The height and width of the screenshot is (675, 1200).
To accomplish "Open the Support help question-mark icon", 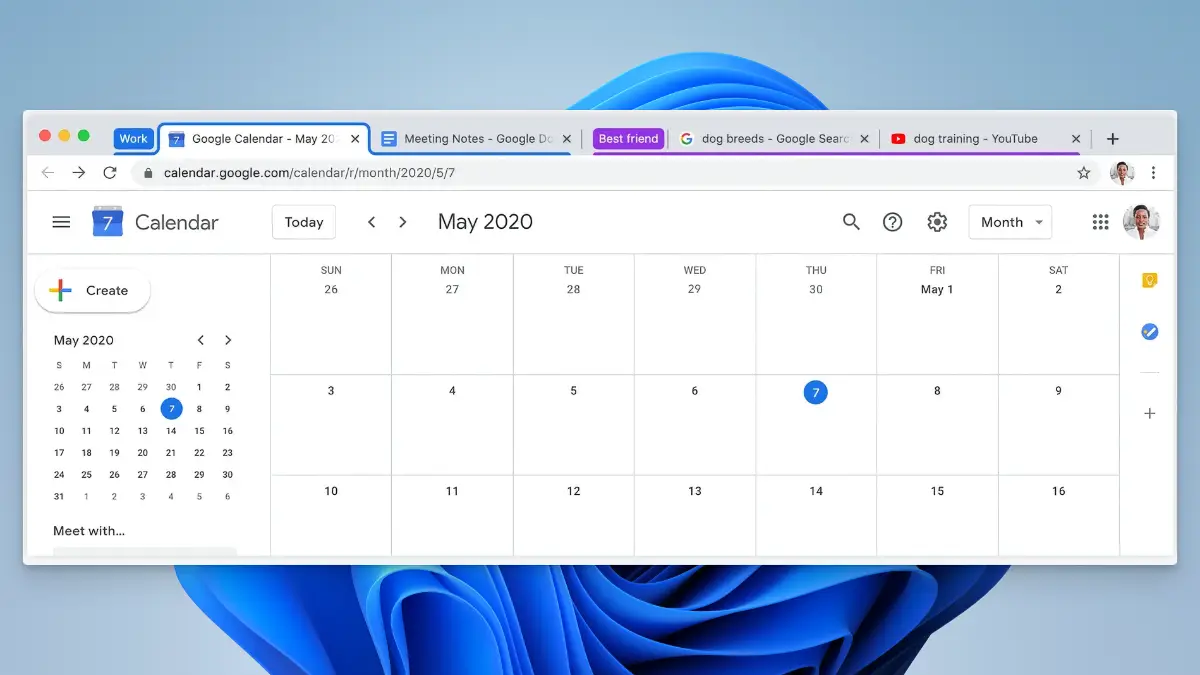I will click(893, 222).
